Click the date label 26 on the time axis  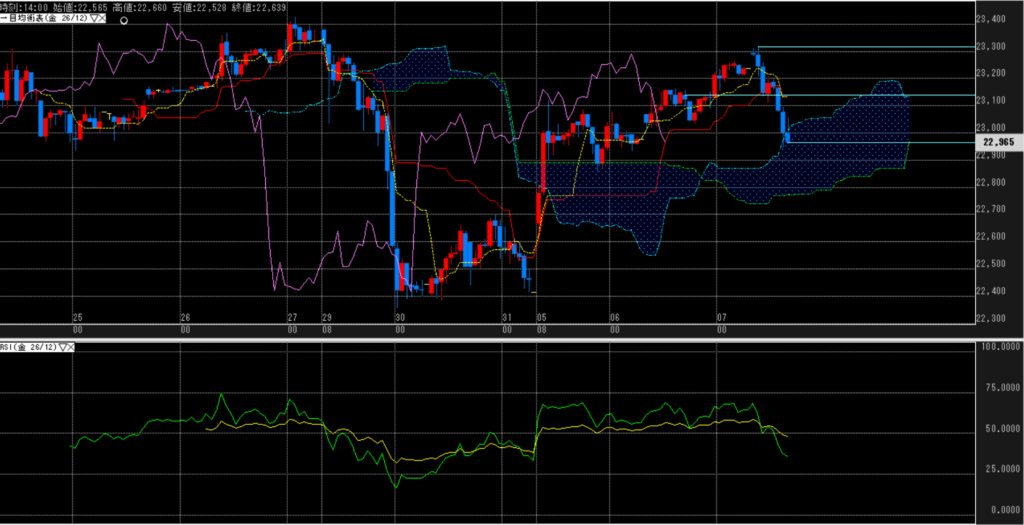pyautogui.click(x=184, y=317)
